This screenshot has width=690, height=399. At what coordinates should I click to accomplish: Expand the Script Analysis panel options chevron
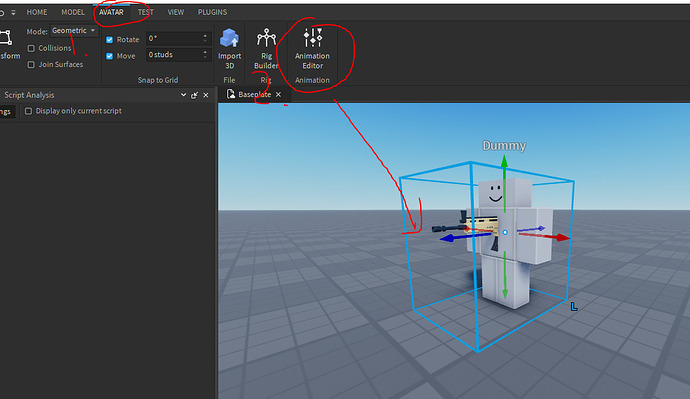184,95
